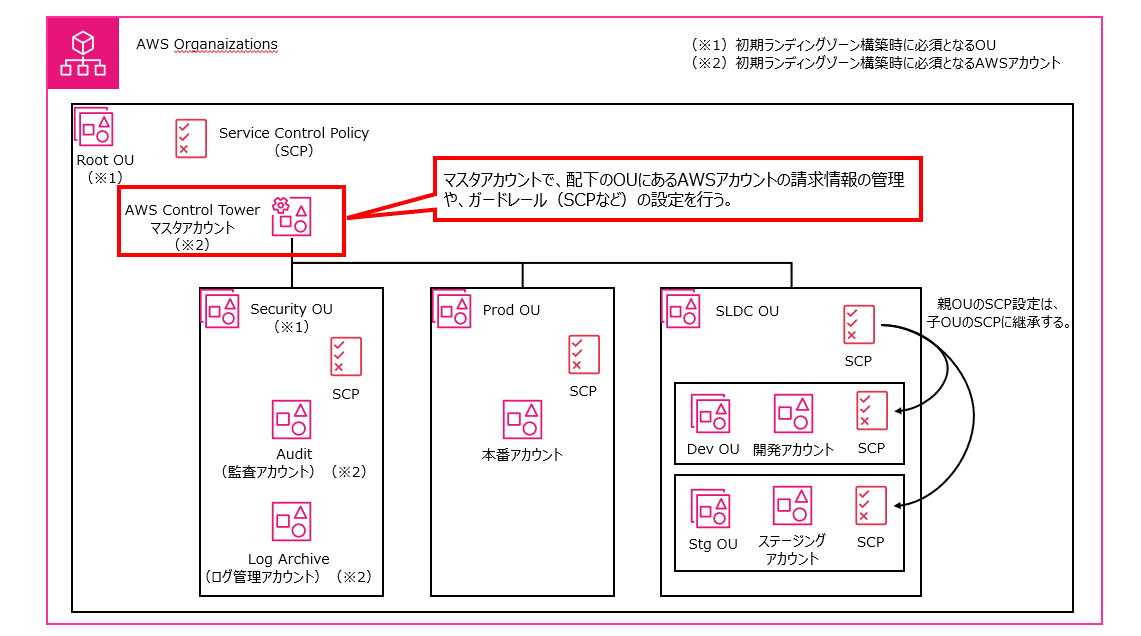This screenshot has height=636, width=1141.
Task: Click the SCP icon at the top of SLDC OU
Action: 859,325
